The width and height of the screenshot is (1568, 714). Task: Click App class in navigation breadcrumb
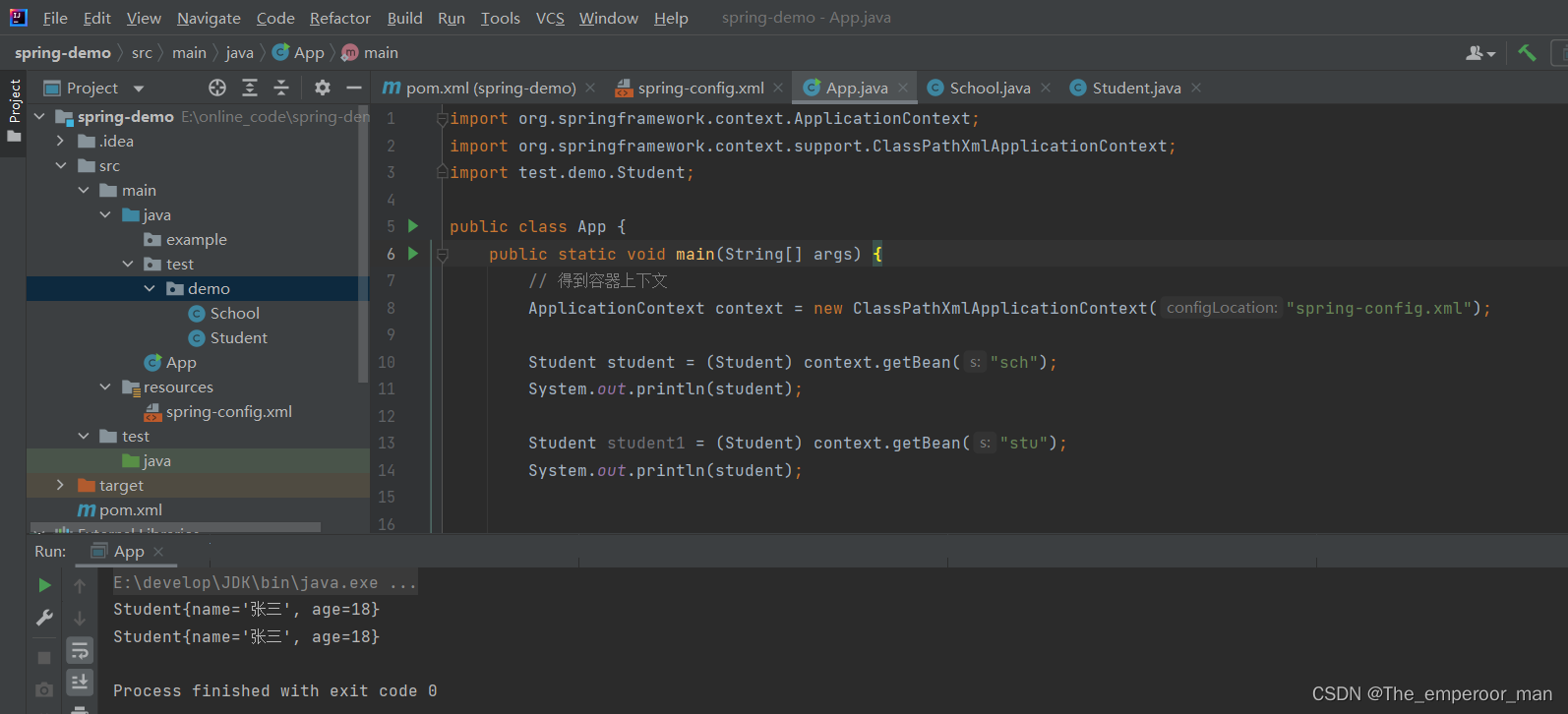click(298, 53)
